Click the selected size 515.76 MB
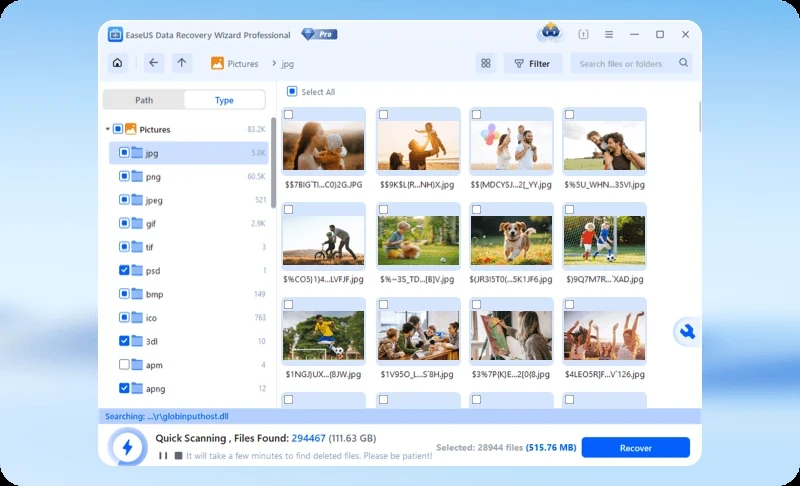The height and width of the screenshot is (486, 800). (x=551, y=447)
